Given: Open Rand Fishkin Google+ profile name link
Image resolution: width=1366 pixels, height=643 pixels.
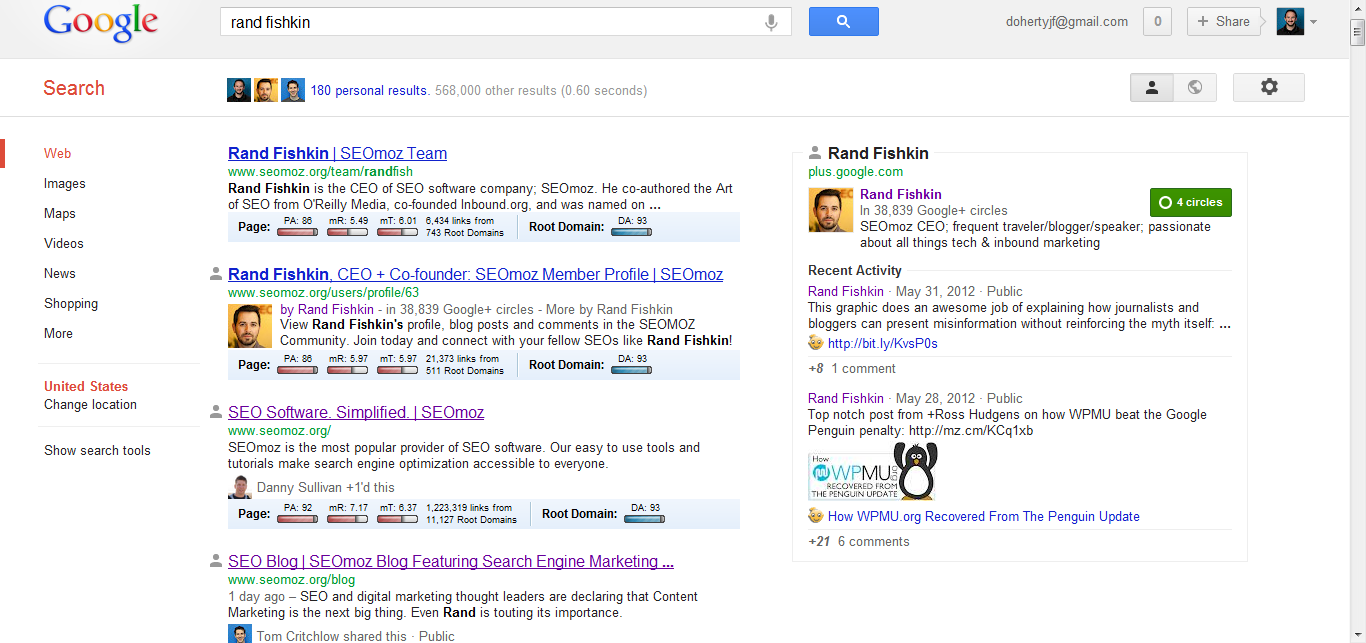Looking at the screenshot, I should [x=901, y=194].
